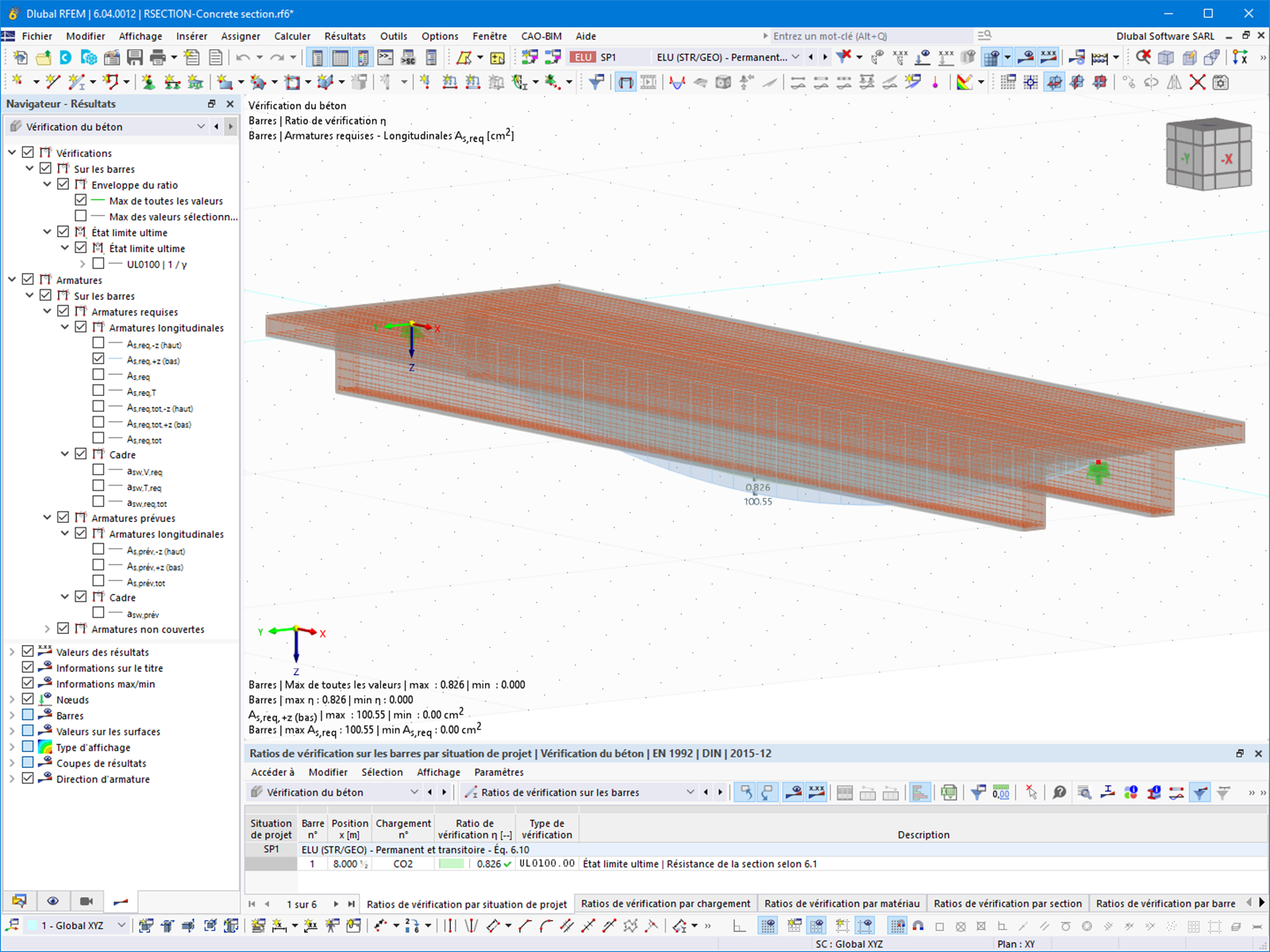
Task: Click Accéder à in results table menu
Action: (272, 772)
